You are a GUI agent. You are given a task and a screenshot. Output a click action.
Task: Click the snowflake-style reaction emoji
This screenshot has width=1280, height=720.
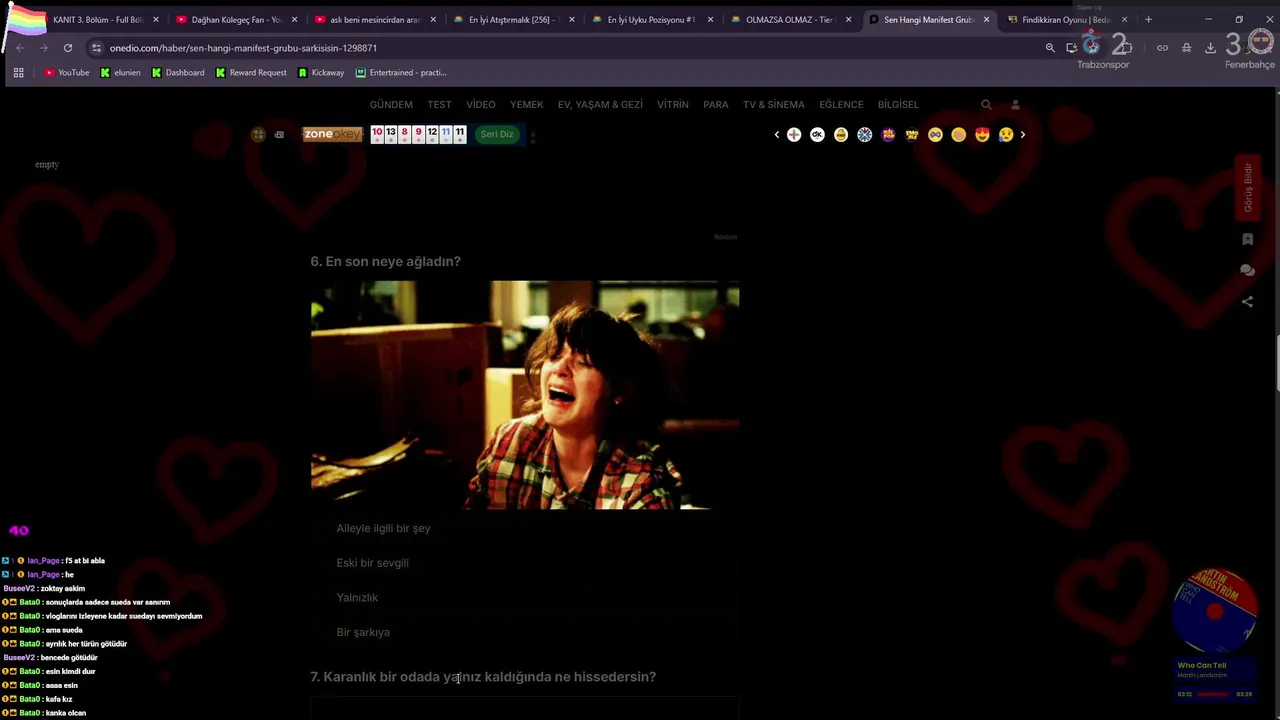865,134
